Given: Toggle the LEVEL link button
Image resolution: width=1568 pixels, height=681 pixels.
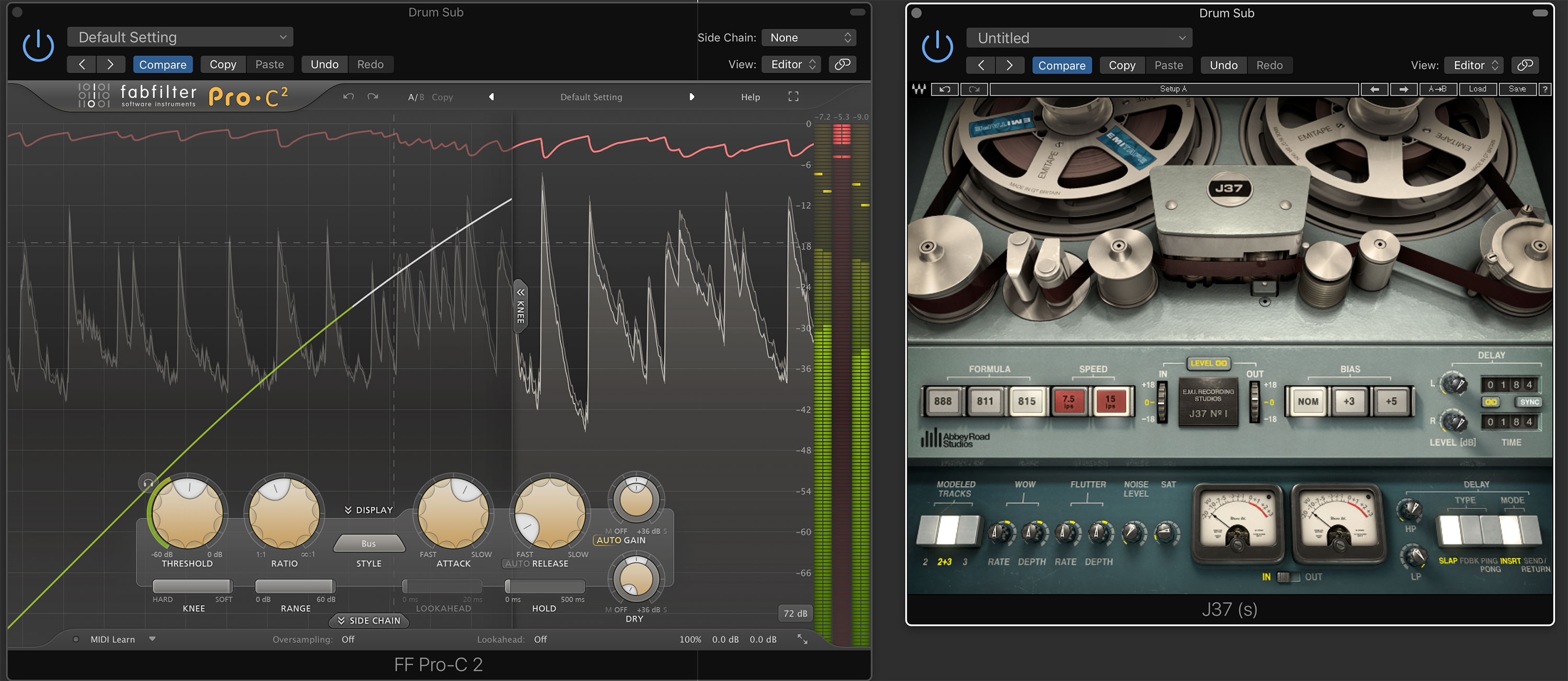Looking at the screenshot, I should pyautogui.click(x=1208, y=363).
